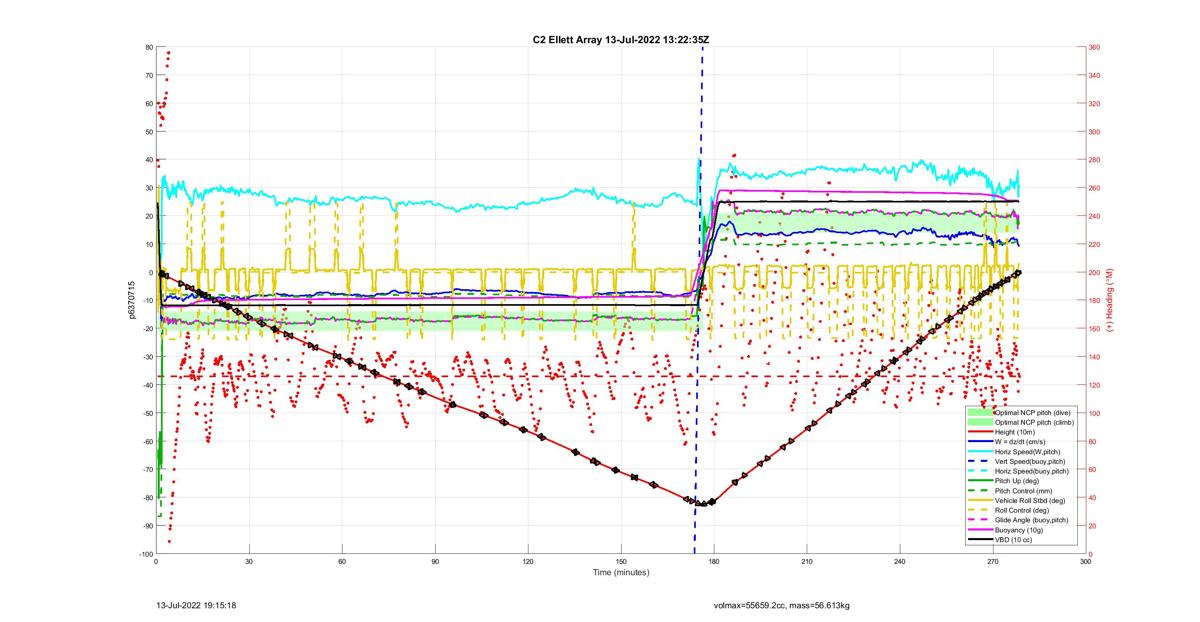
Task: Click 'VBD (10 cc)' legend entry
Action: click(x=1015, y=540)
